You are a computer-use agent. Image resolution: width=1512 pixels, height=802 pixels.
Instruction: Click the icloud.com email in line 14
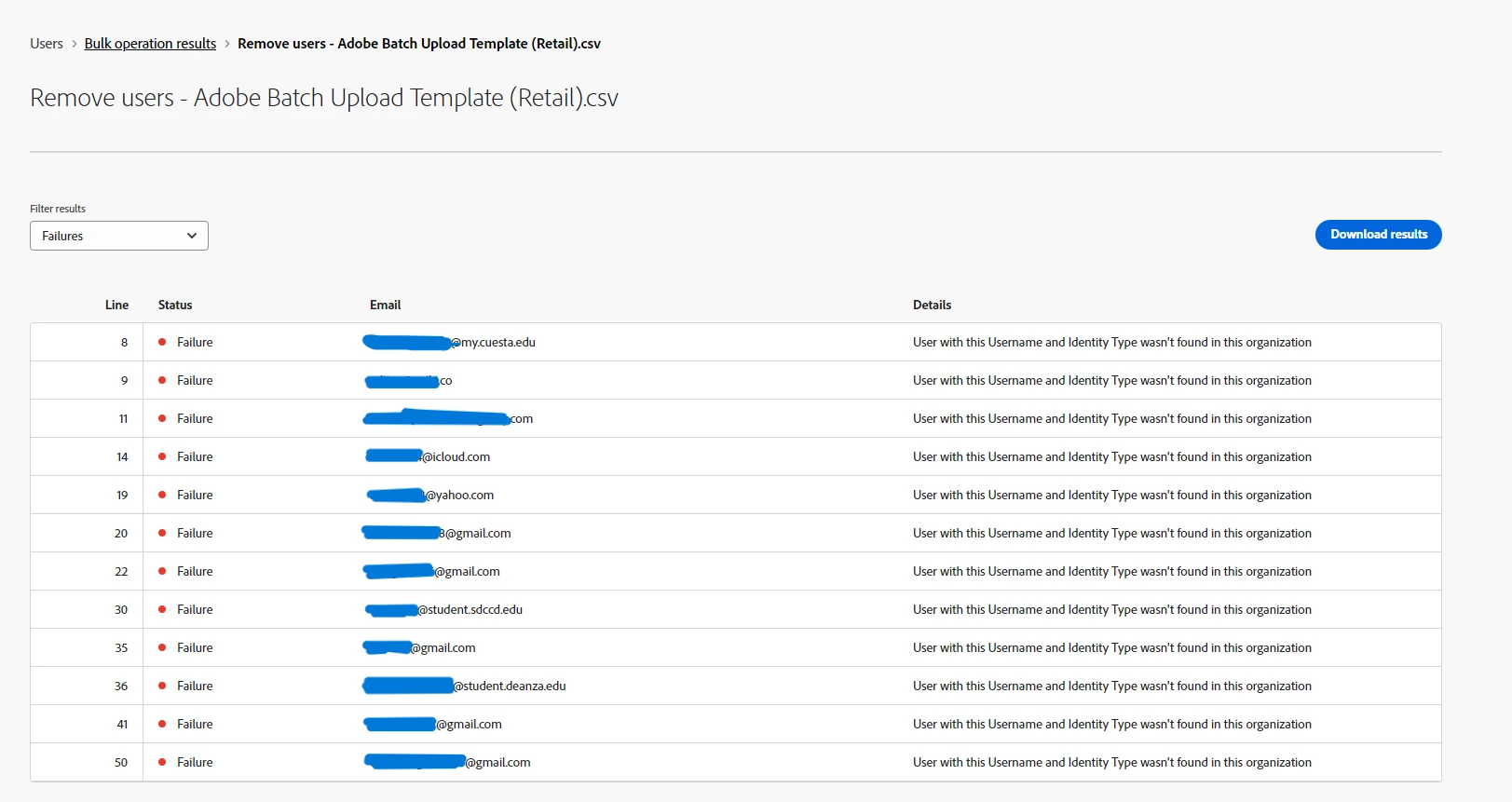point(428,457)
